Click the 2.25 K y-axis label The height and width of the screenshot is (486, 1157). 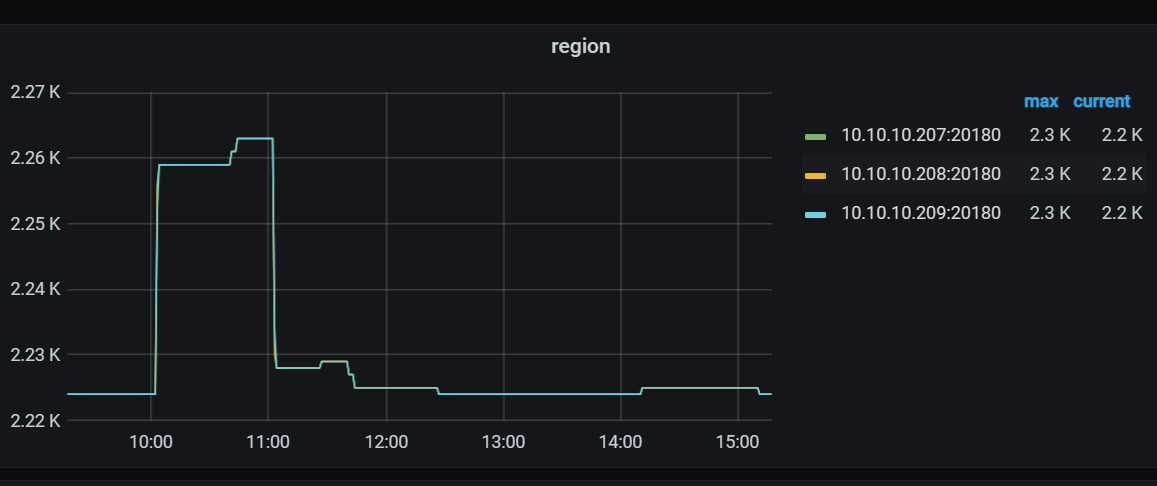[35, 223]
